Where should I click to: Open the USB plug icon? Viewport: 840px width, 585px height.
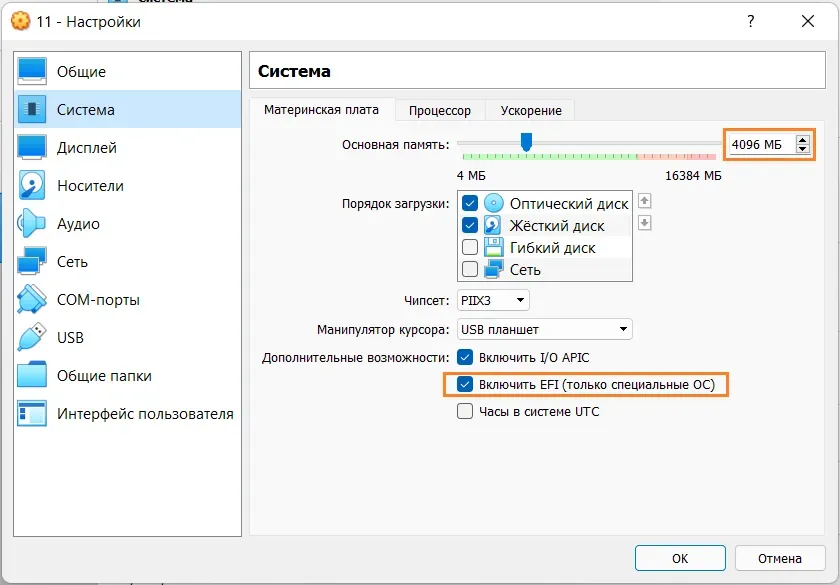click(x=32, y=338)
